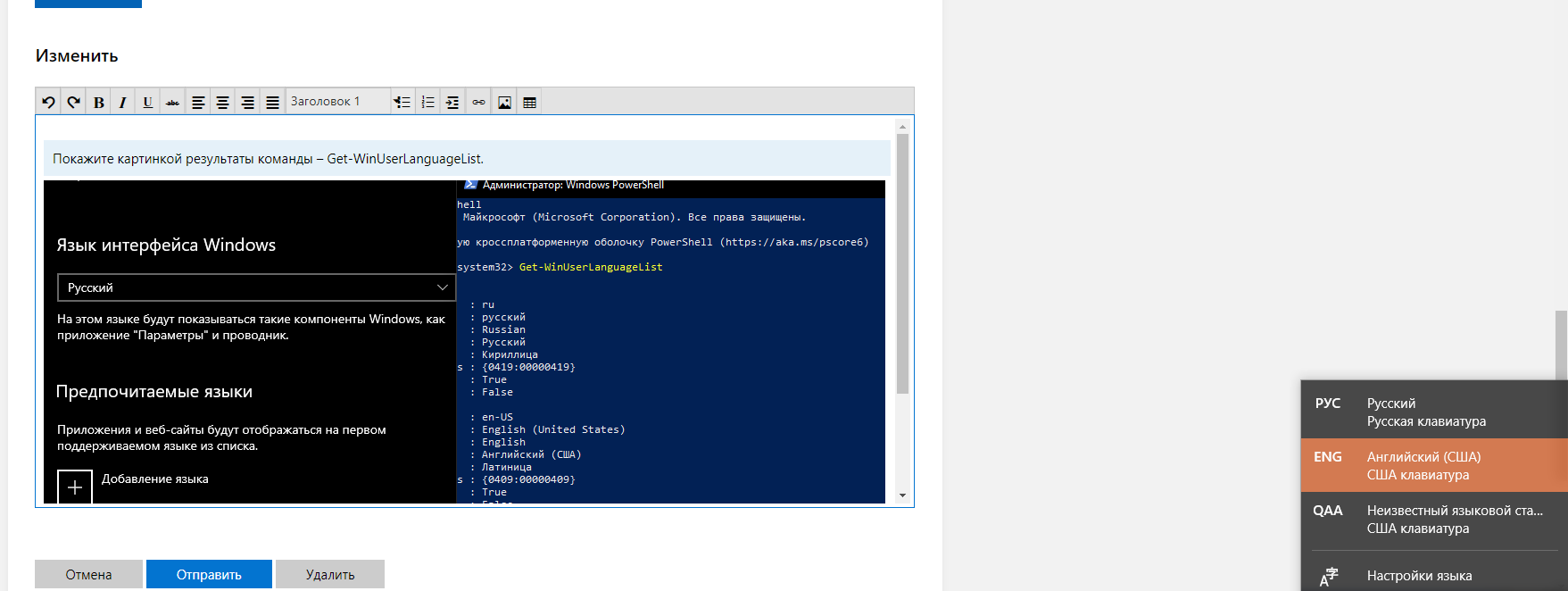1568x591 pixels.
Task: Align text to the left
Action: tap(198, 102)
